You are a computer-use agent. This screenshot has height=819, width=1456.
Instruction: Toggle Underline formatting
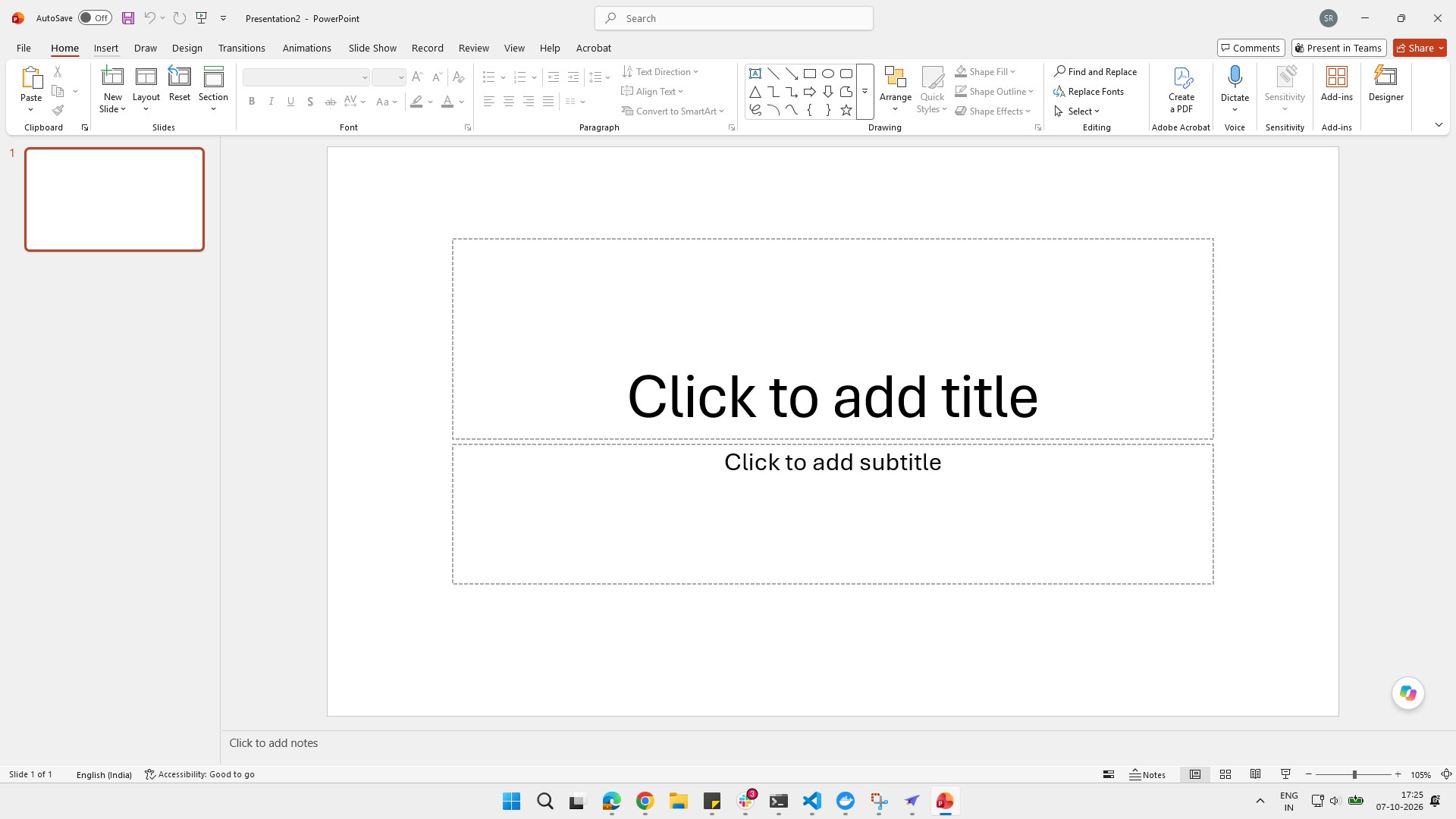(x=290, y=102)
